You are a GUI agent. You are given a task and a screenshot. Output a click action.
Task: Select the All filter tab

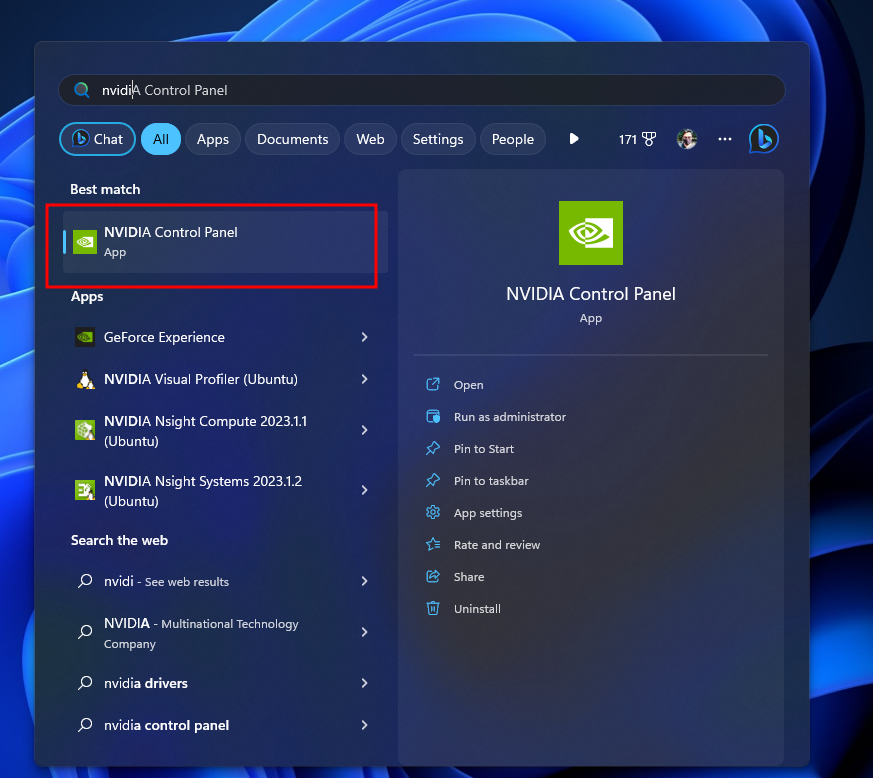(x=160, y=139)
